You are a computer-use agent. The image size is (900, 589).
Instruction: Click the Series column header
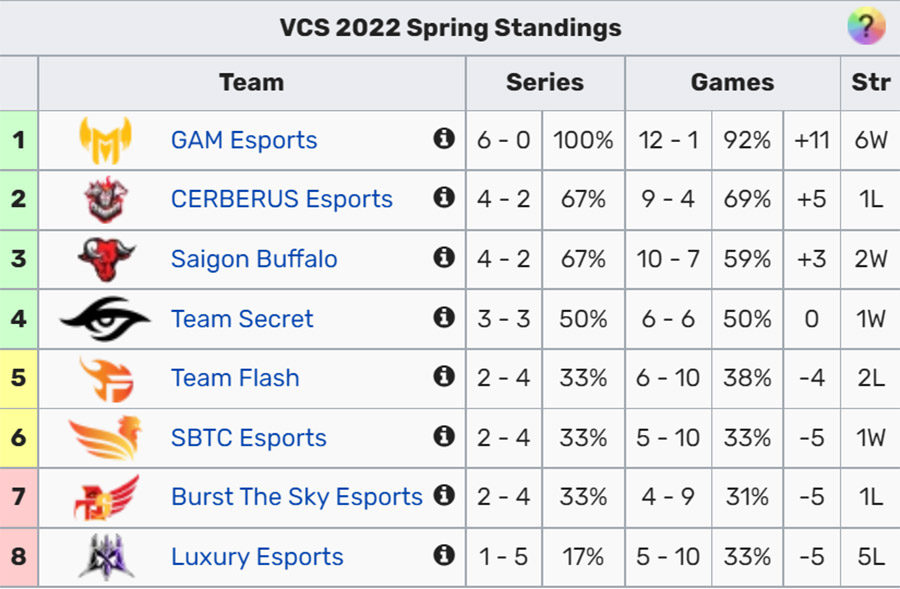coord(545,83)
